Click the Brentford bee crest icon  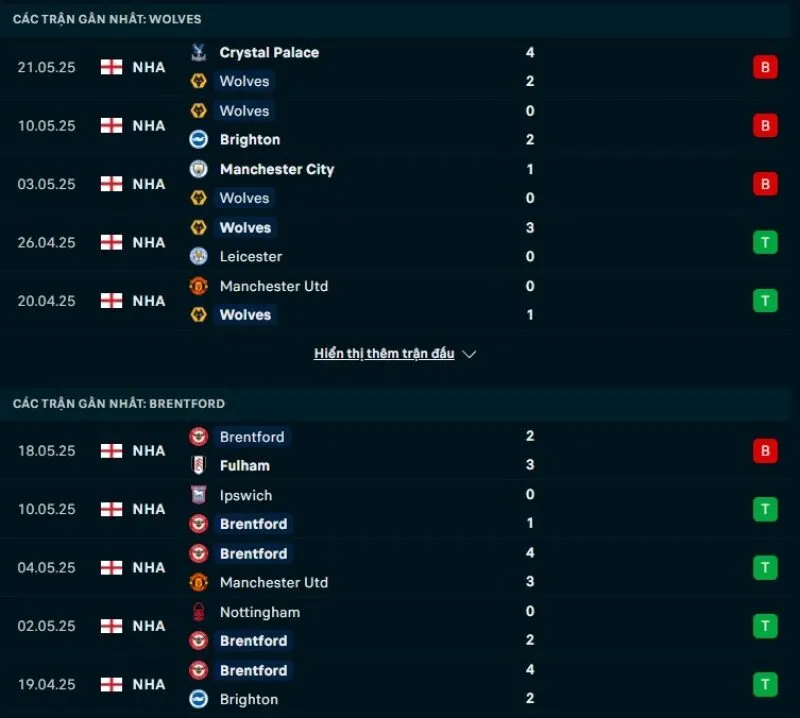tap(198, 437)
